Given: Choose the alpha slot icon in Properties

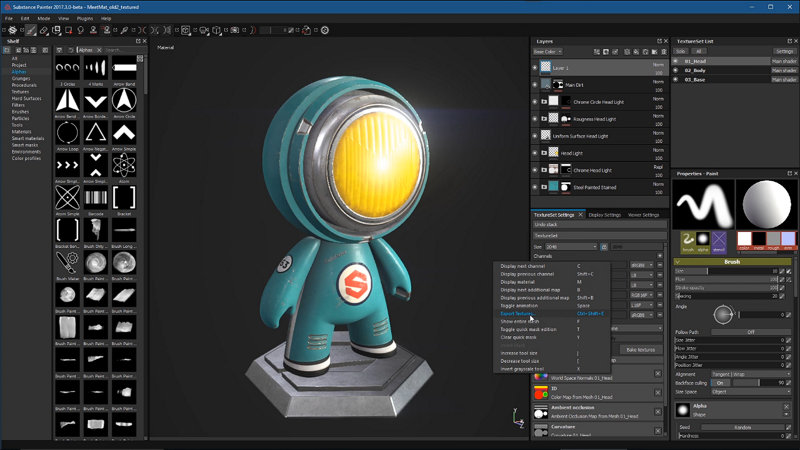Looking at the screenshot, I should coord(703,240).
